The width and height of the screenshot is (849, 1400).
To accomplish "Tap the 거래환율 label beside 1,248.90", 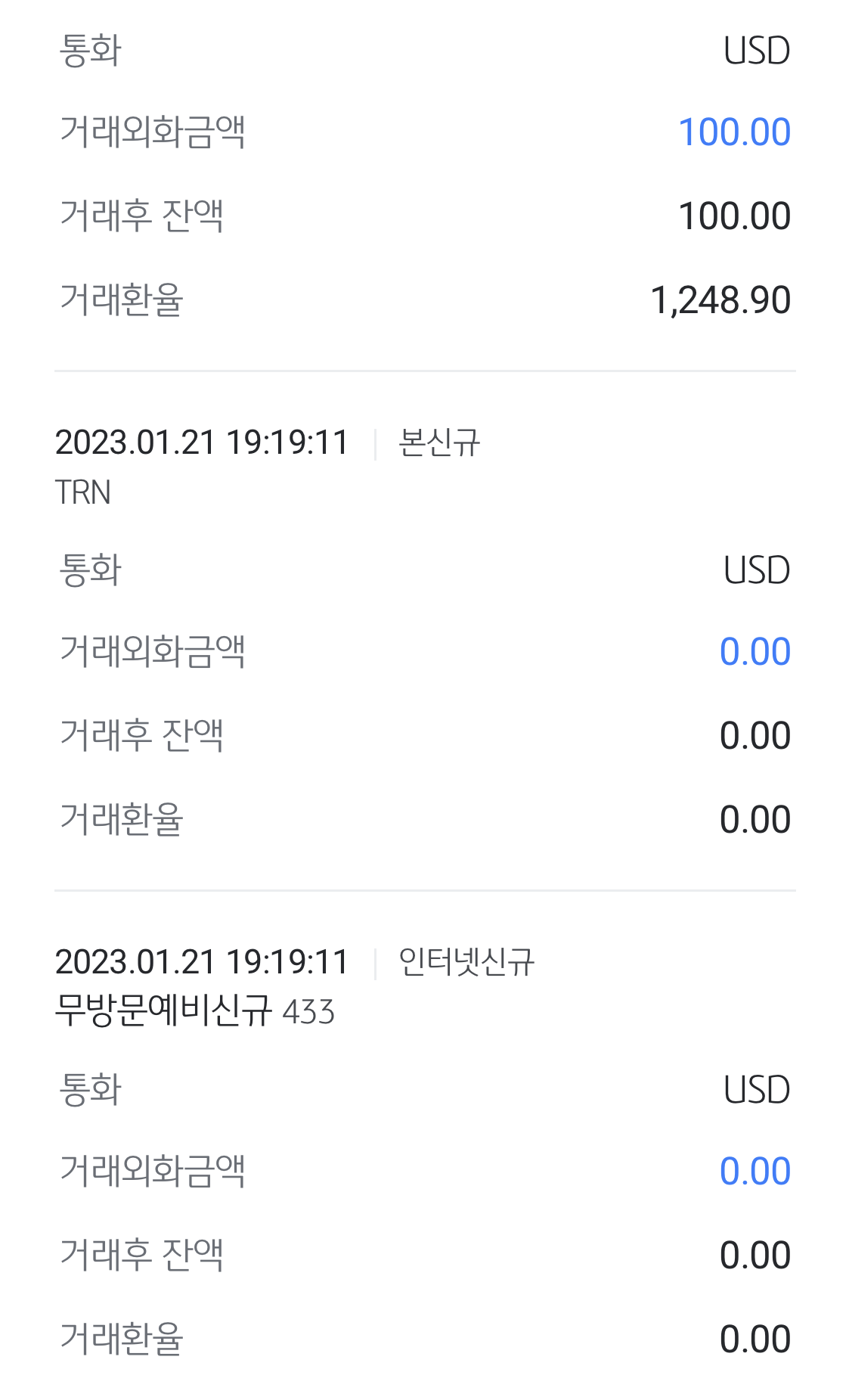I will [122, 300].
